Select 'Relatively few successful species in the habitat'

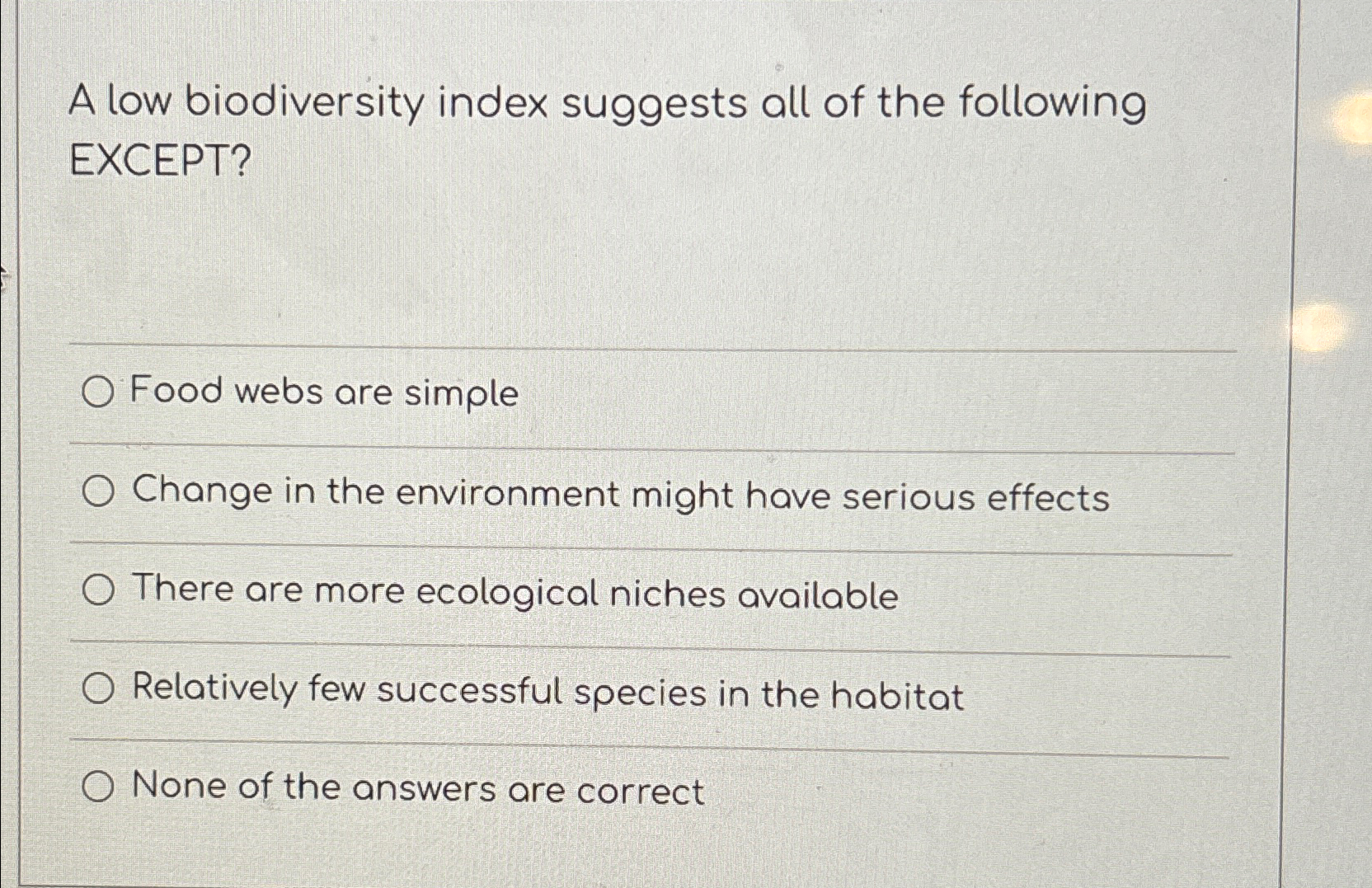[x=99, y=687]
